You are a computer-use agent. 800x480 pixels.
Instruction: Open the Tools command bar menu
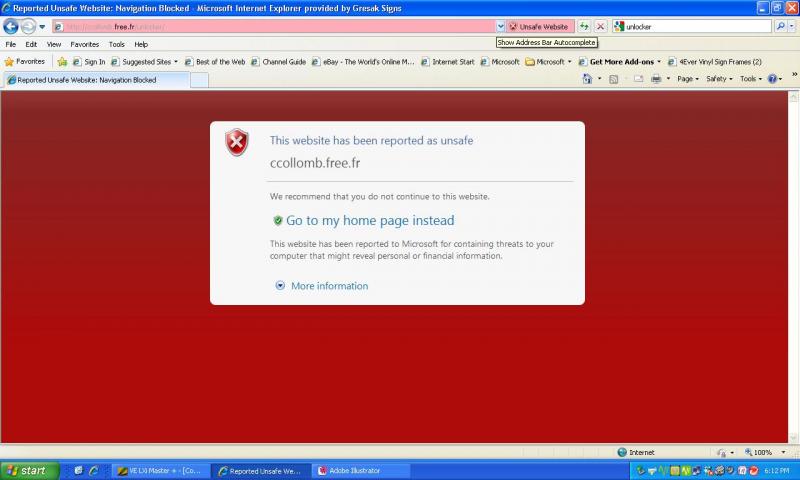[751, 79]
